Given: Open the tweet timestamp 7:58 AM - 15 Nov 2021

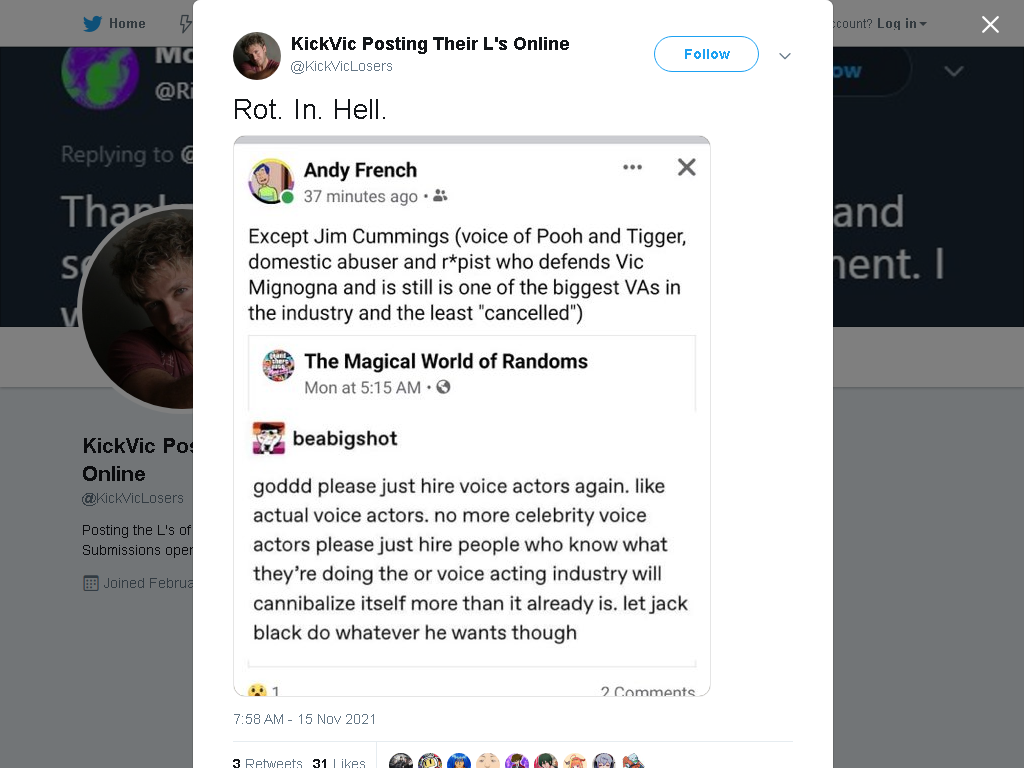Looking at the screenshot, I should click(x=304, y=719).
